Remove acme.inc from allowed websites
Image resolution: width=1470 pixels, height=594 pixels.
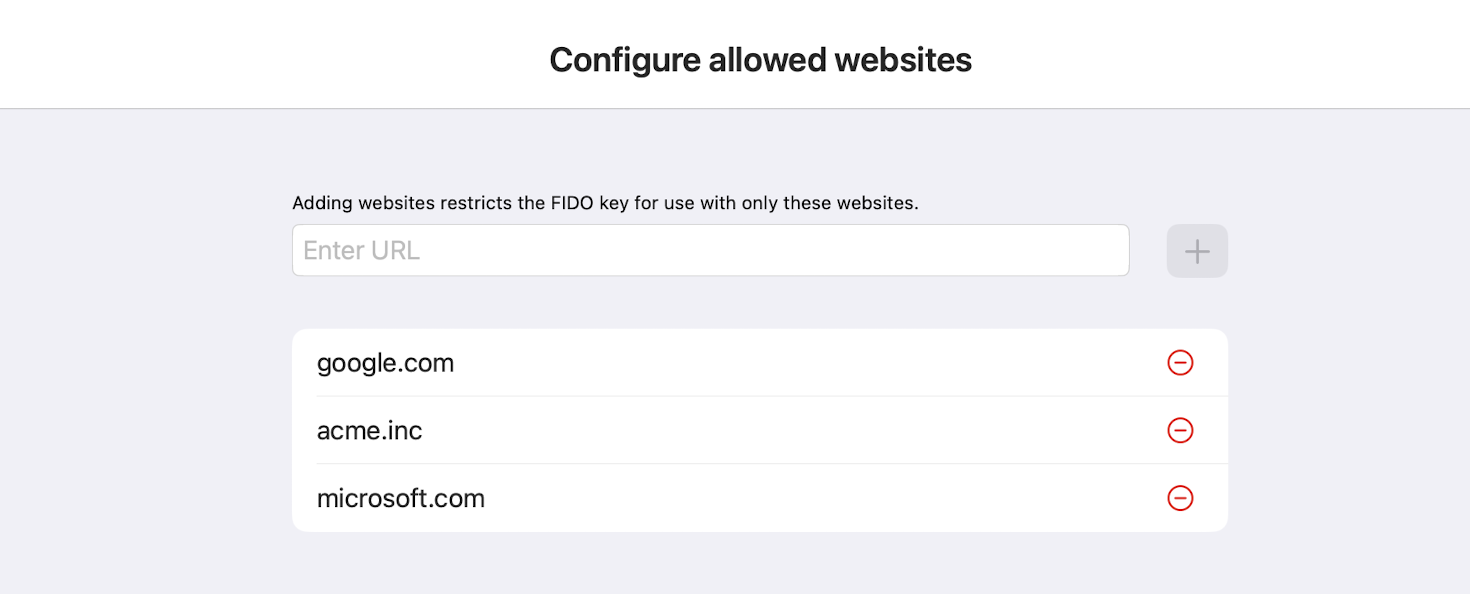click(x=1180, y=430)
